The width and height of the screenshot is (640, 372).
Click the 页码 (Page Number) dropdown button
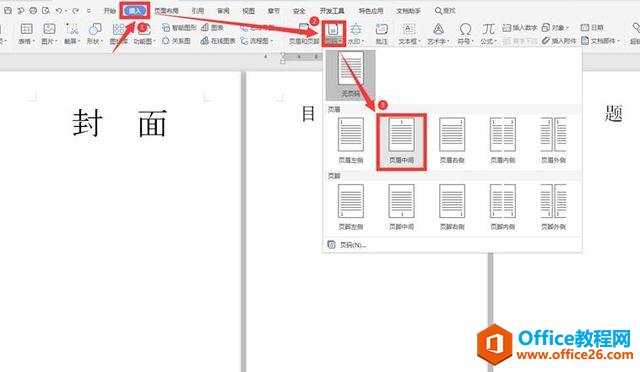333,33
